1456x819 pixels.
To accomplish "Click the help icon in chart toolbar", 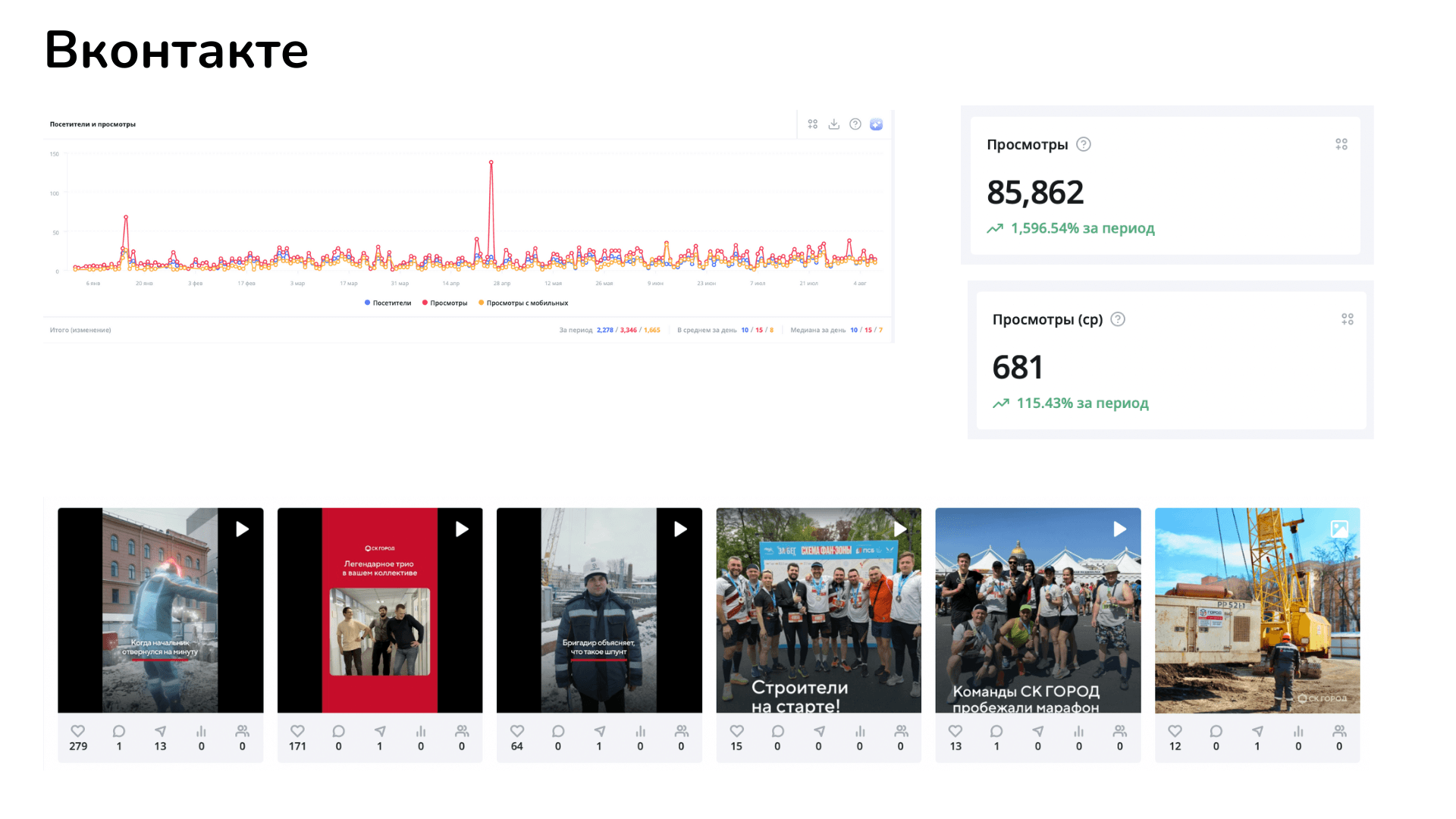I will pyautogui.click(x=855, y=124).
